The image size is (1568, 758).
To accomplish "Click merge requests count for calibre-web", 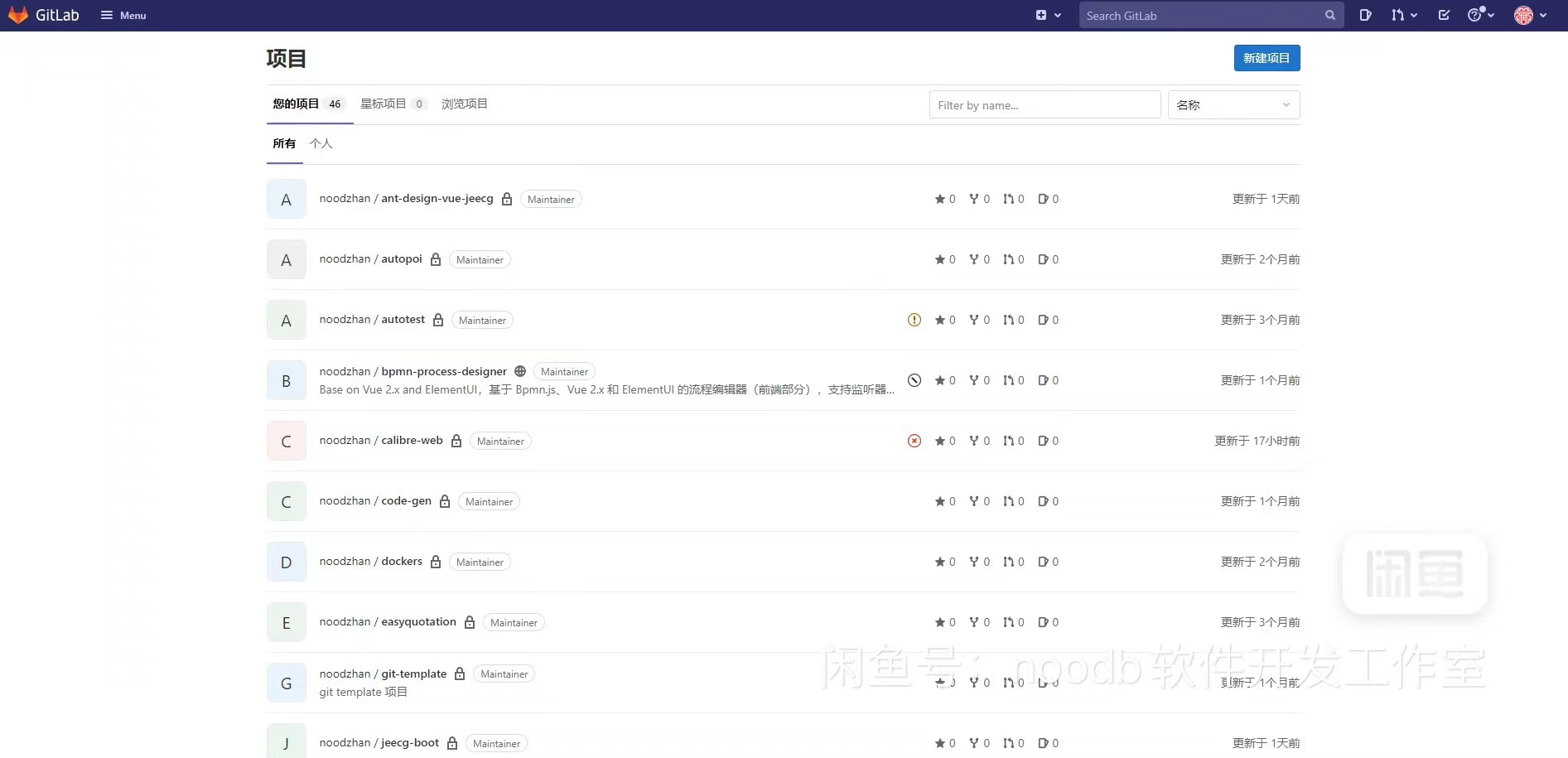I will (x=1014, y=441).
